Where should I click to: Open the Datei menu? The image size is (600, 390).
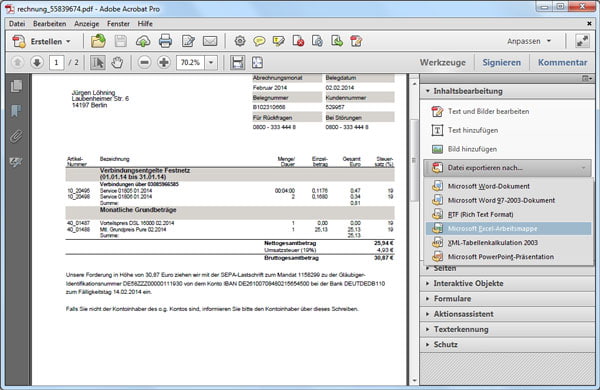pyautogui.click(x=17, y=24)
